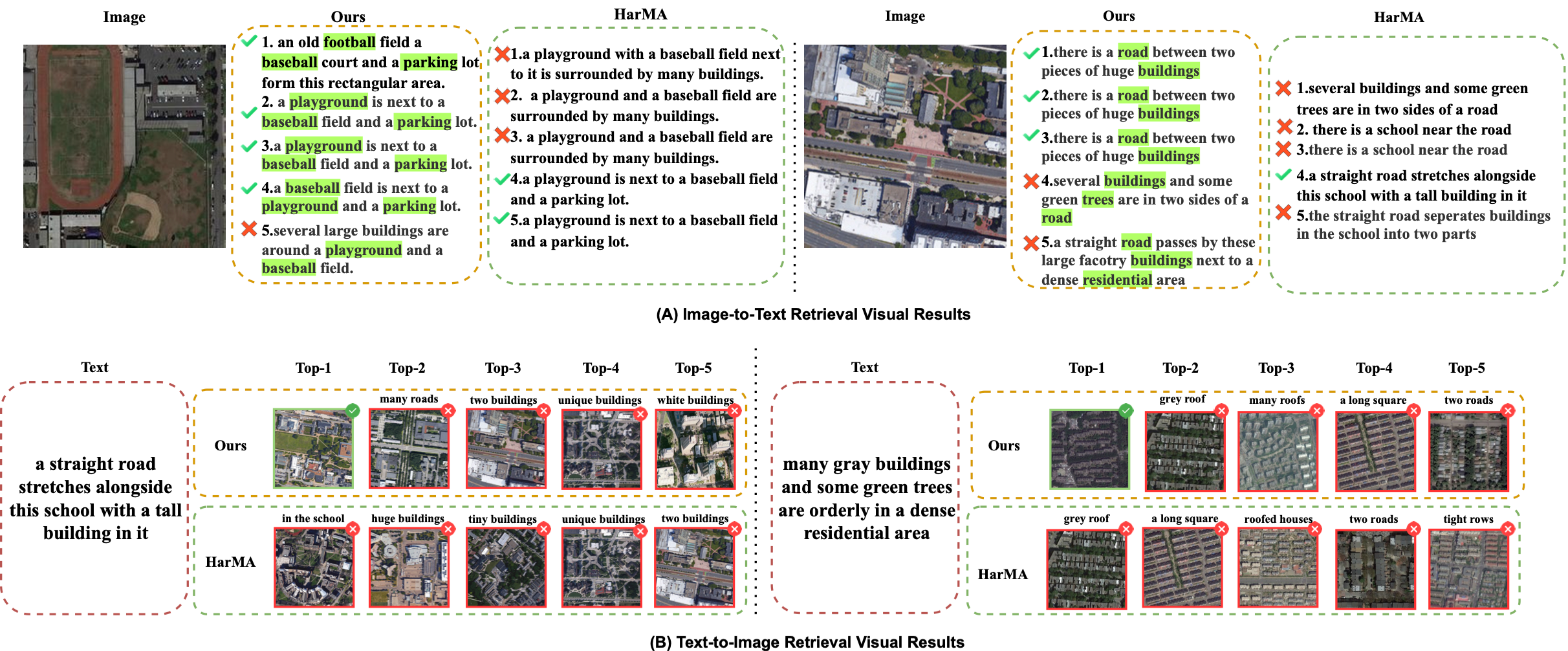Click the red cross beside "5.the straight road seperates buildings"
This screenshot has height=651, width=1568.
coord(1284,212)
